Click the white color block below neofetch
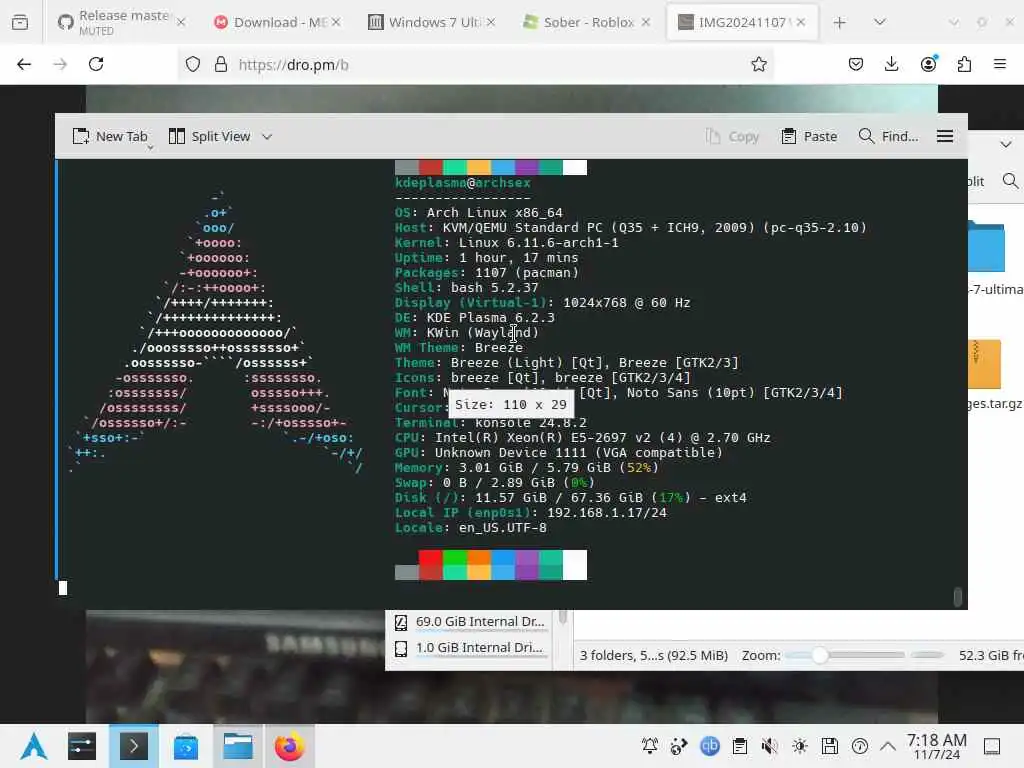The height and width of the screenshot is (768, 1024). coord(575,565)
